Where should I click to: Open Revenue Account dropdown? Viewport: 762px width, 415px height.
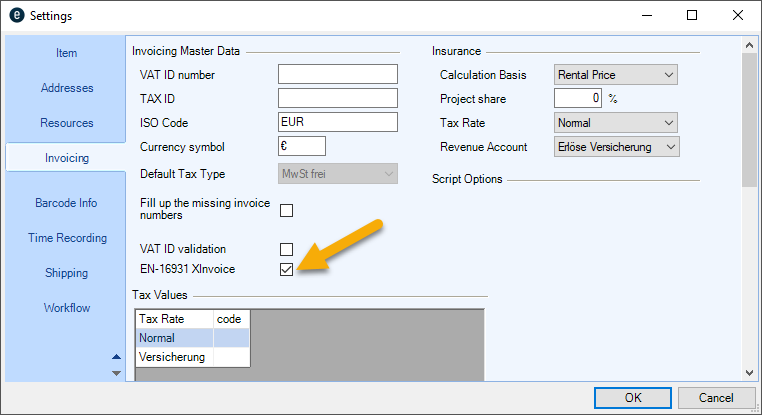pyautogui.click(x=615, y=147)
